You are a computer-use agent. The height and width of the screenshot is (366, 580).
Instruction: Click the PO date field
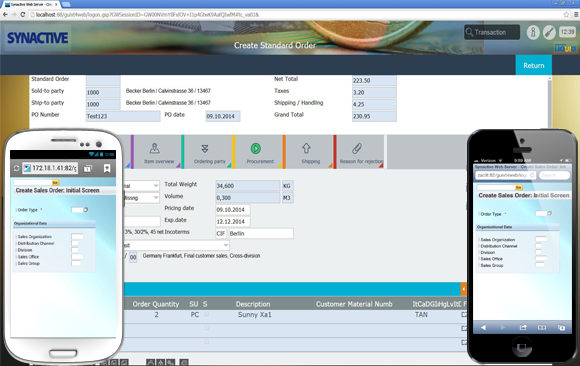coord(223,116)
